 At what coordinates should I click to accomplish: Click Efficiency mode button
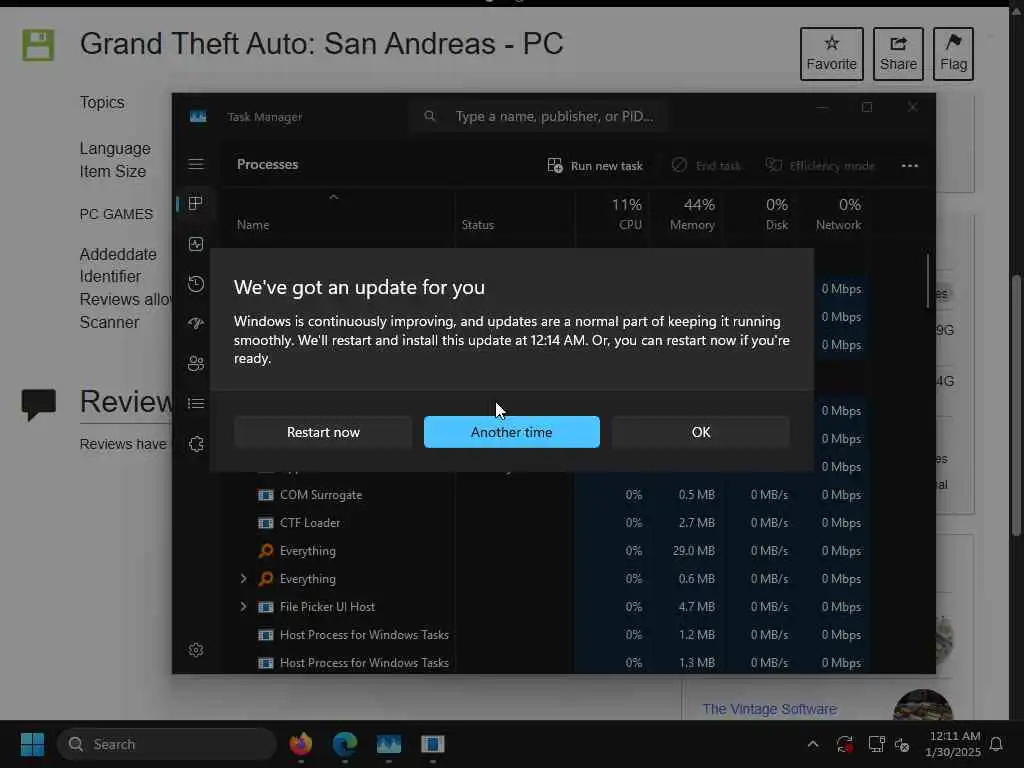(820, 166)
